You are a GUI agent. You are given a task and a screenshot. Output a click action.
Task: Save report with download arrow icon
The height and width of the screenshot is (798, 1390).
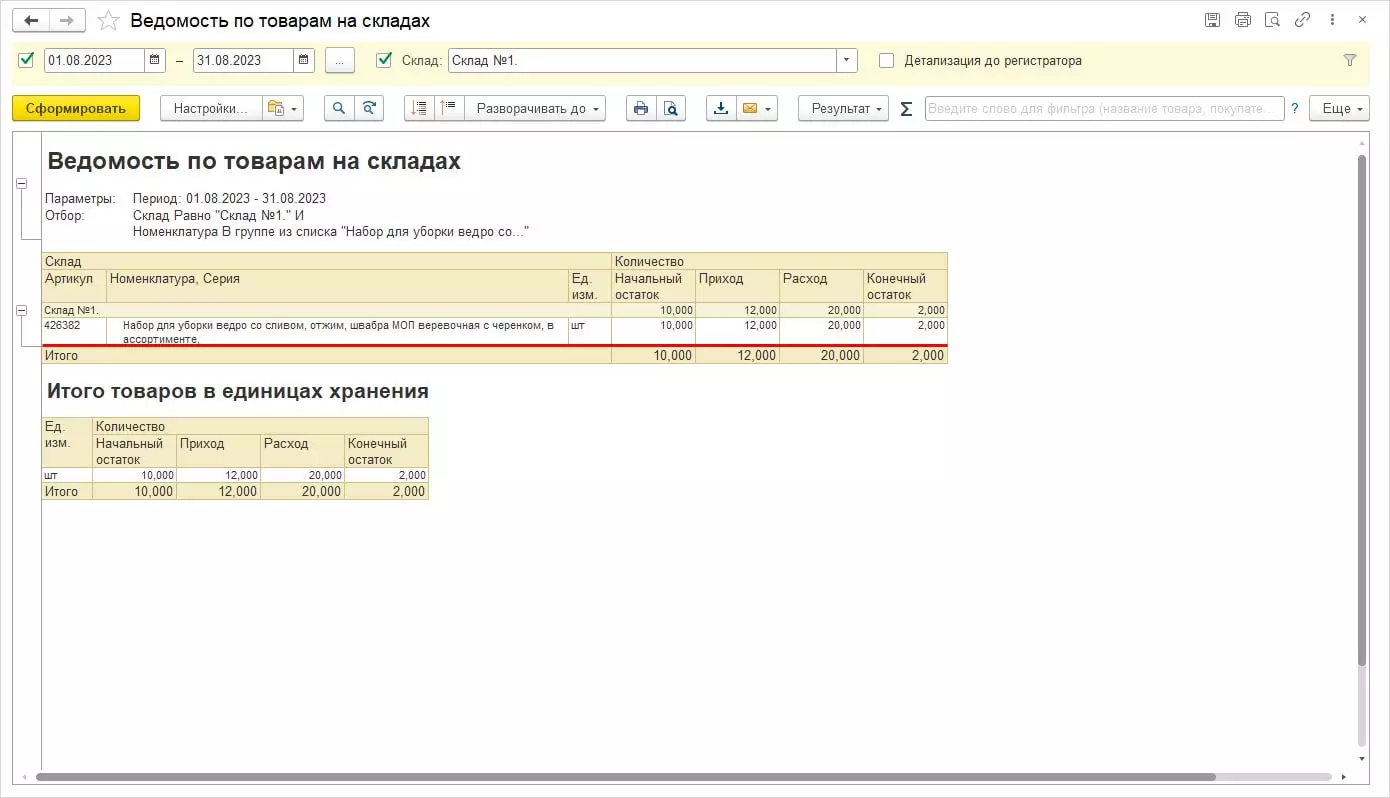pyautogui.click(x=721, y=108)
